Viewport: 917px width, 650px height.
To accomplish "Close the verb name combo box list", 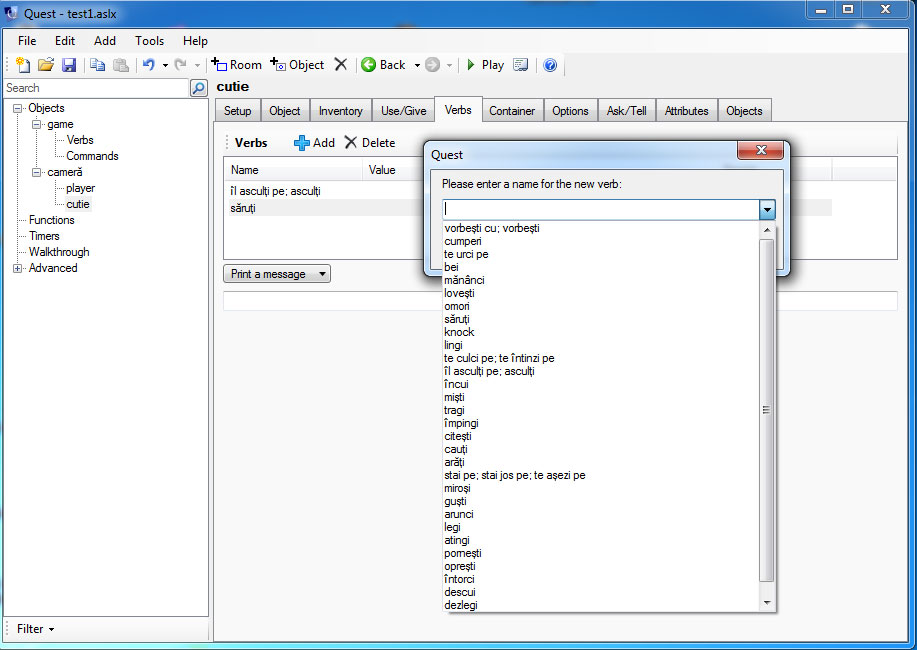I will pyautogui.click(x=767, y=210).
